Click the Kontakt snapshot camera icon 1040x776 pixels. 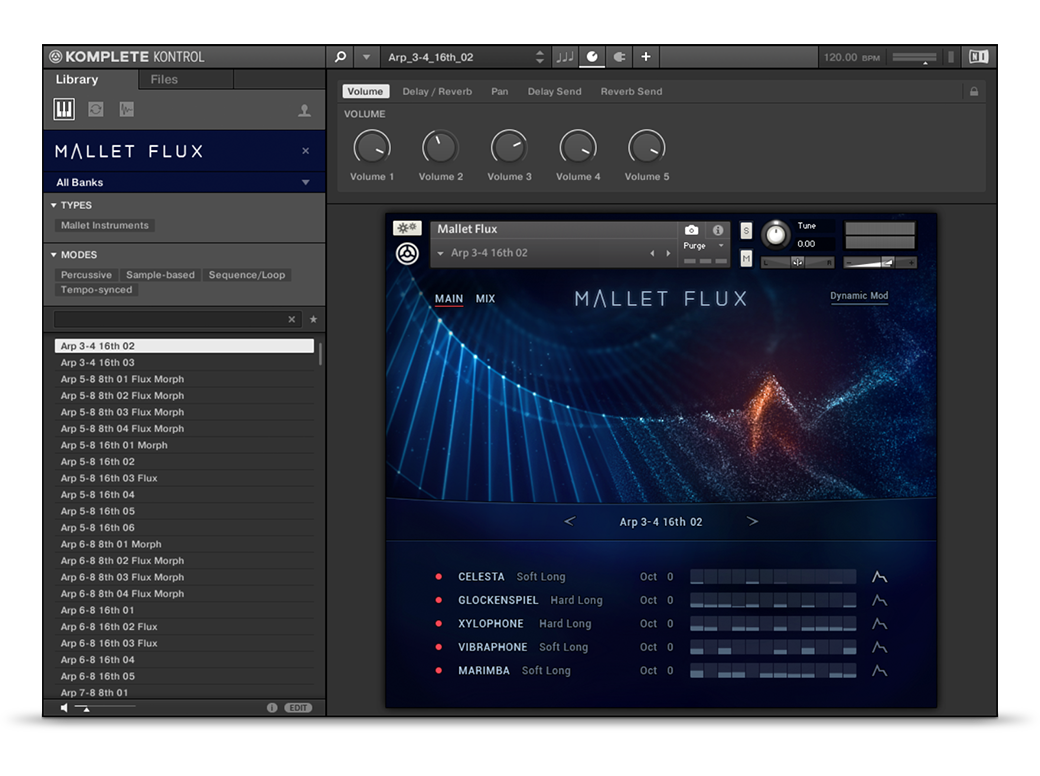coord(691,230)
